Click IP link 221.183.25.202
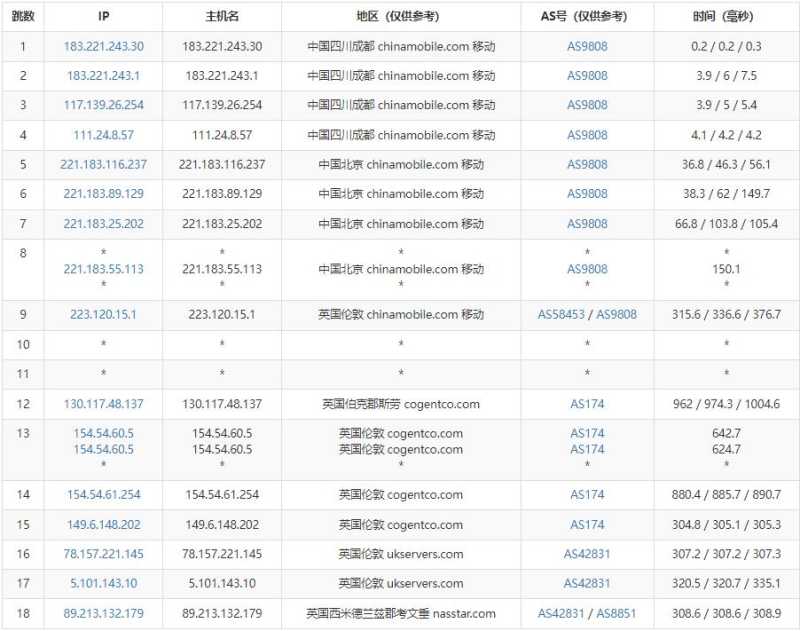The height and width of the screenshot is (631, 800). 104,223
